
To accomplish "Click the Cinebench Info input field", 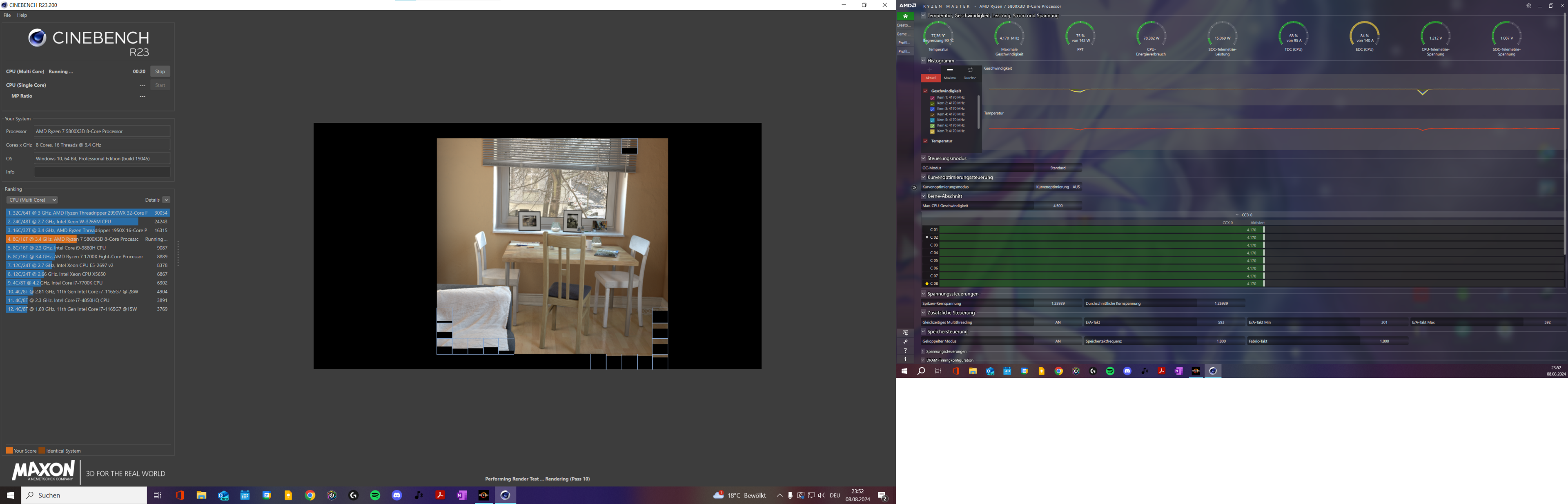I will coord(102,172).
